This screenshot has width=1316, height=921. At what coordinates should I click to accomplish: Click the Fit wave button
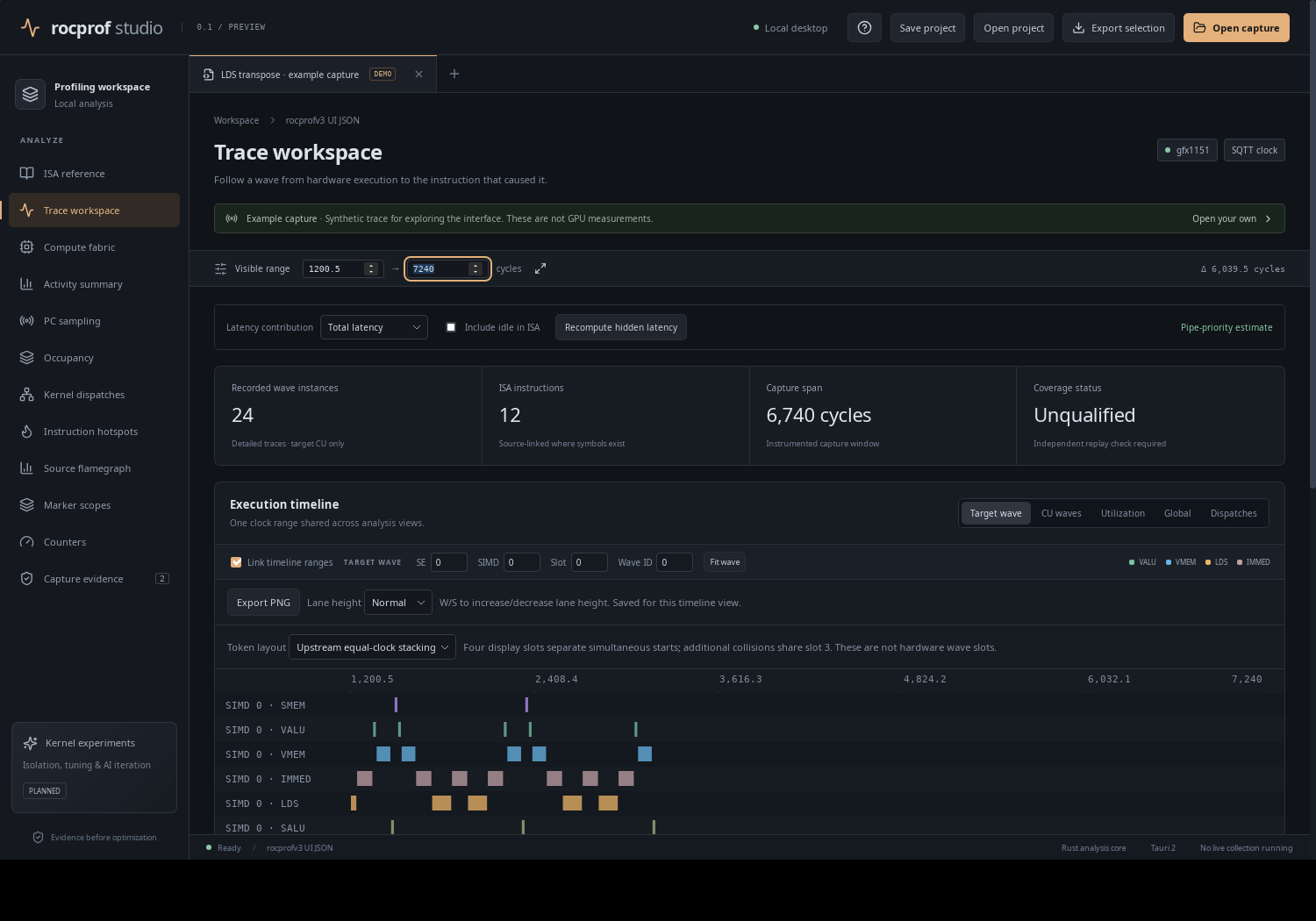pos(725,562)
